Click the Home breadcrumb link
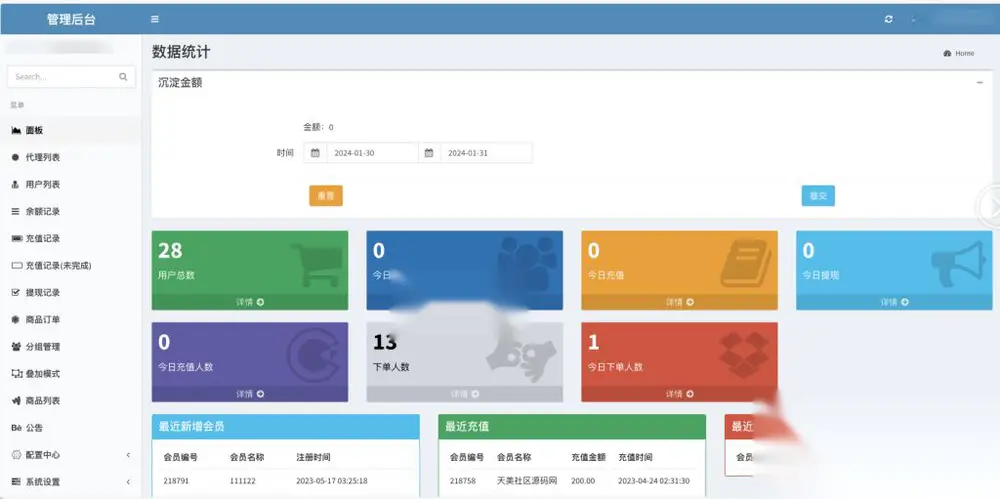1000x499 pixels. coord(959,54)
